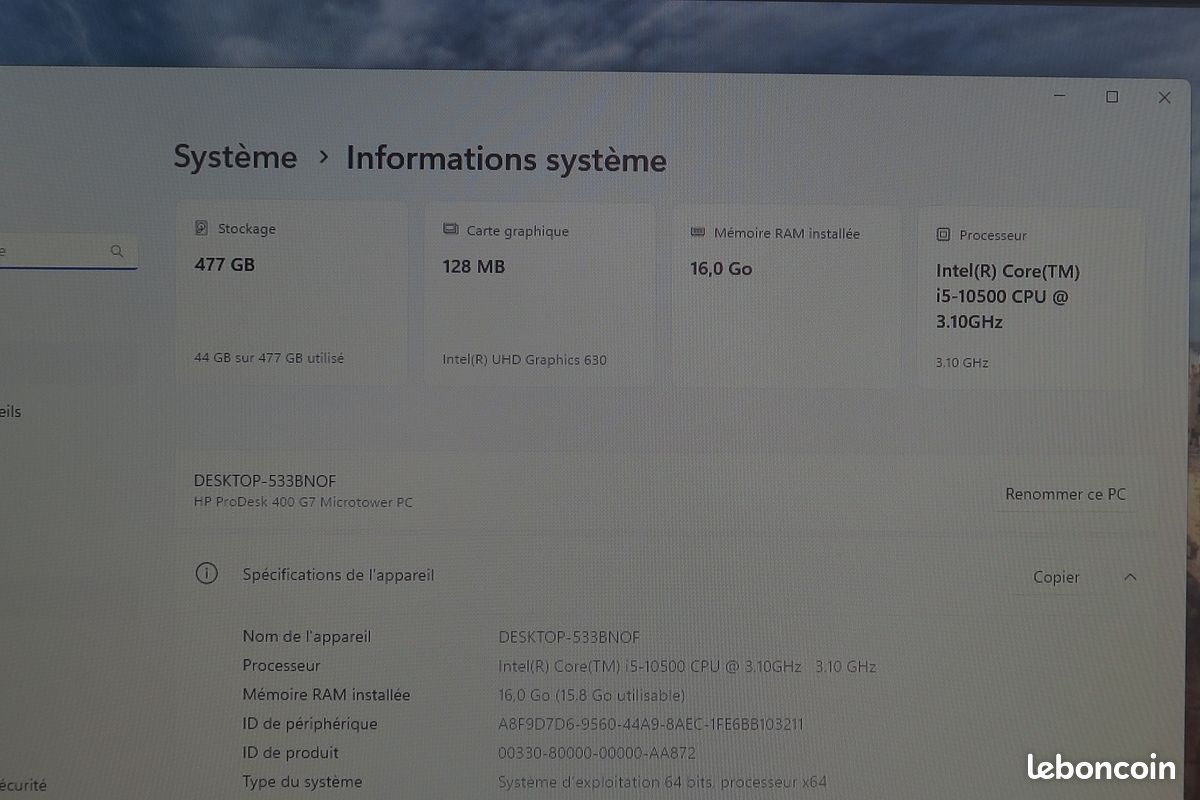The width and height of the screenshot is (1200, 800).
Task: Select the product ID 00330-80000-00000-AA872
Action: point(597,753)
